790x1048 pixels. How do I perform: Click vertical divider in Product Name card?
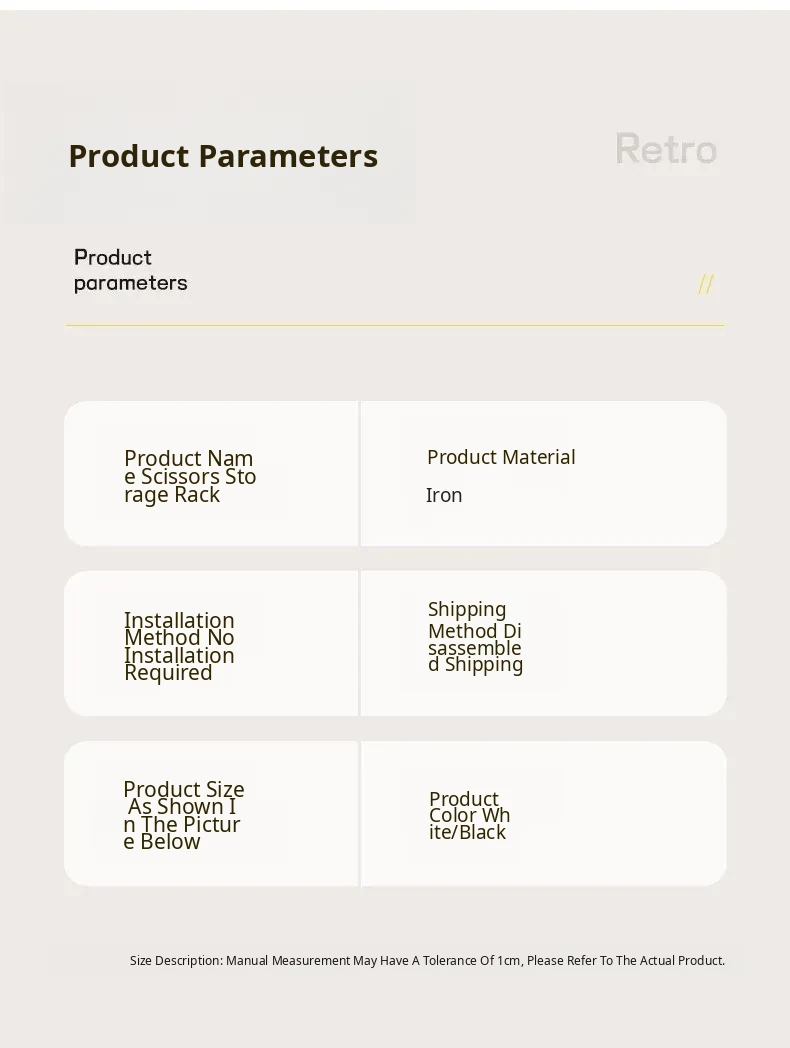coord(359,473)
